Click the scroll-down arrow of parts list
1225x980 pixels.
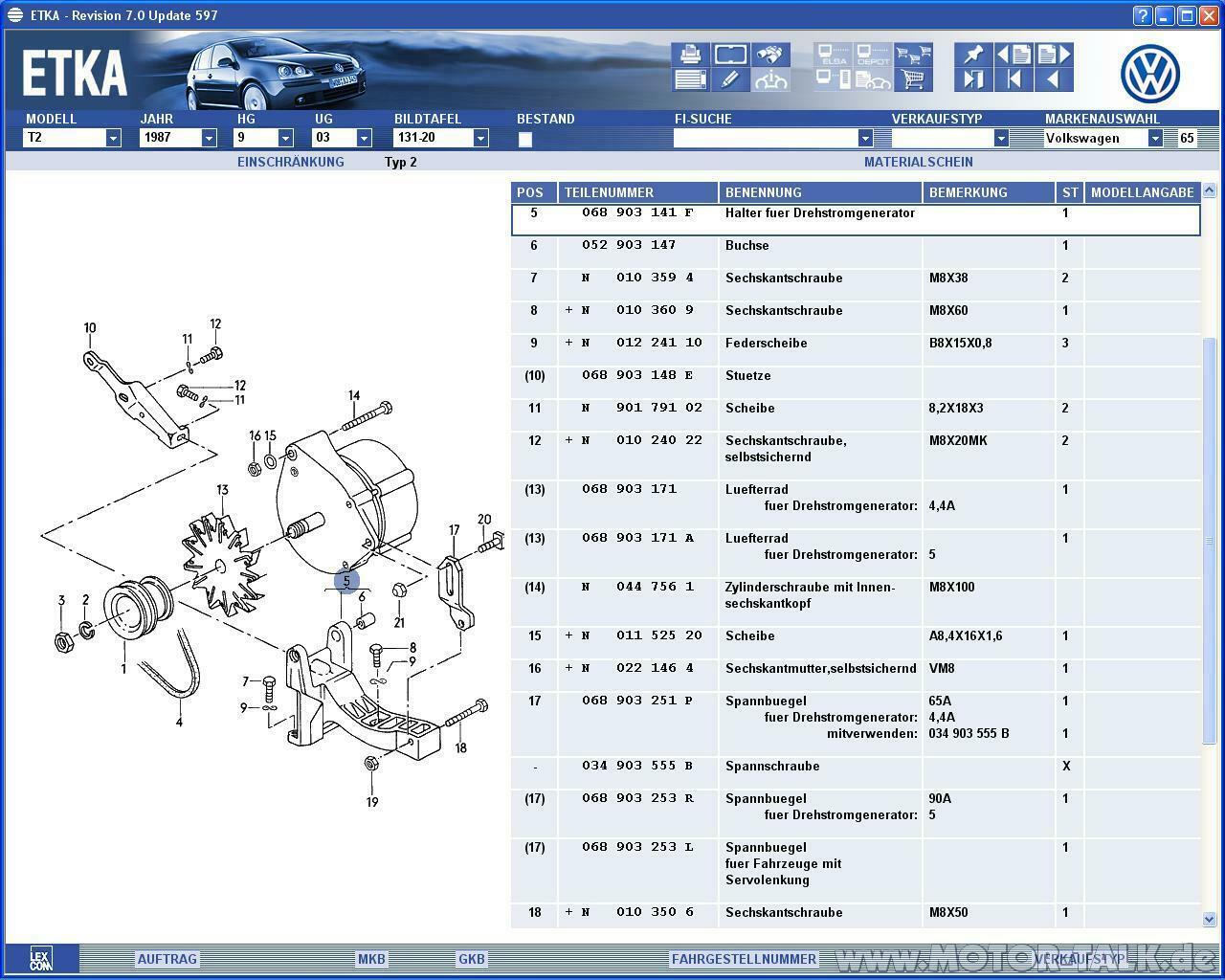click(1210, 919)
